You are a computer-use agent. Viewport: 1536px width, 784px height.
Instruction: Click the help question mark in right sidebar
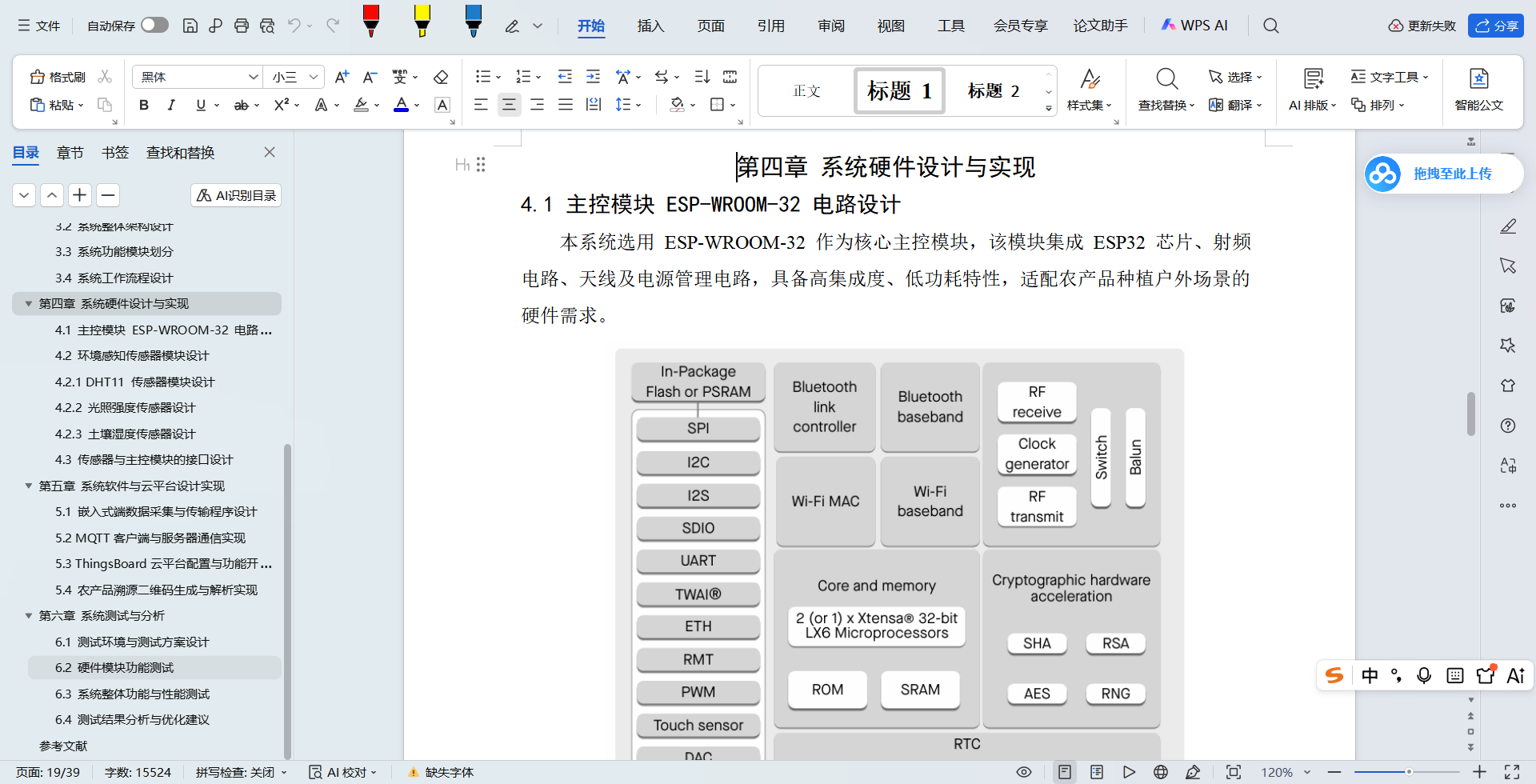(1508, 426)
